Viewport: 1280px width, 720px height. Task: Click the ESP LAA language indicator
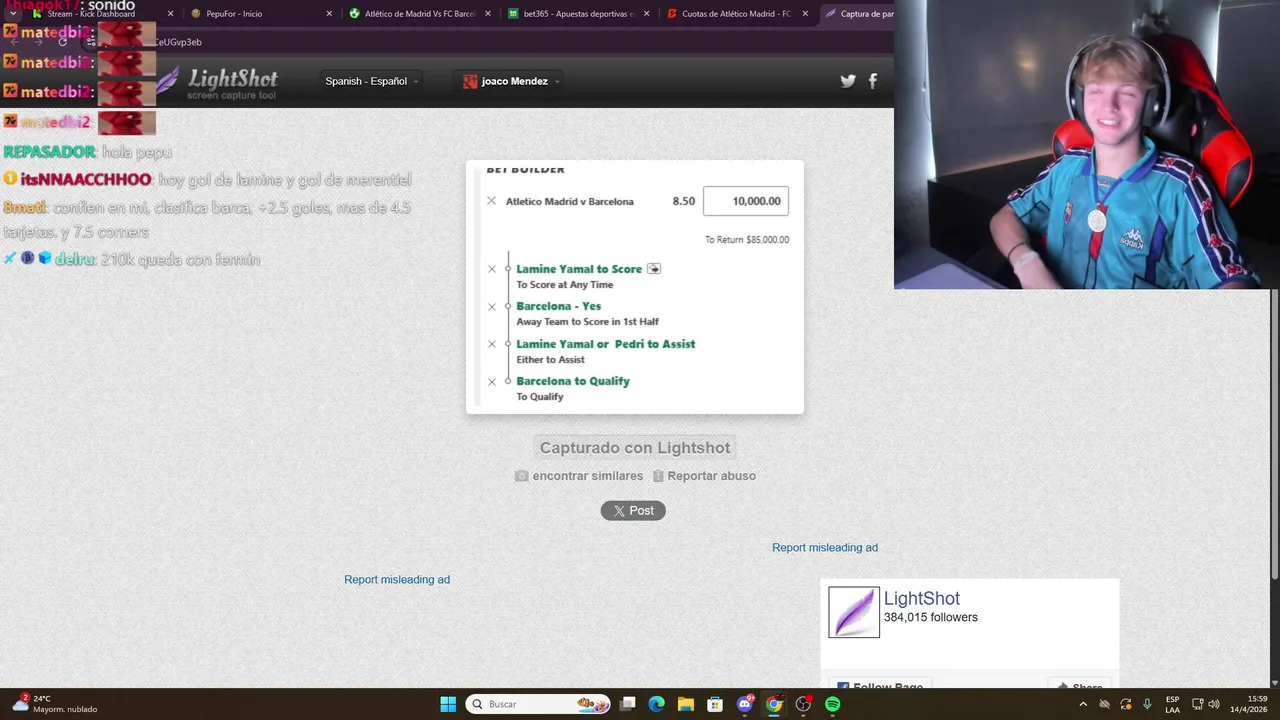tap(1172, 704)
